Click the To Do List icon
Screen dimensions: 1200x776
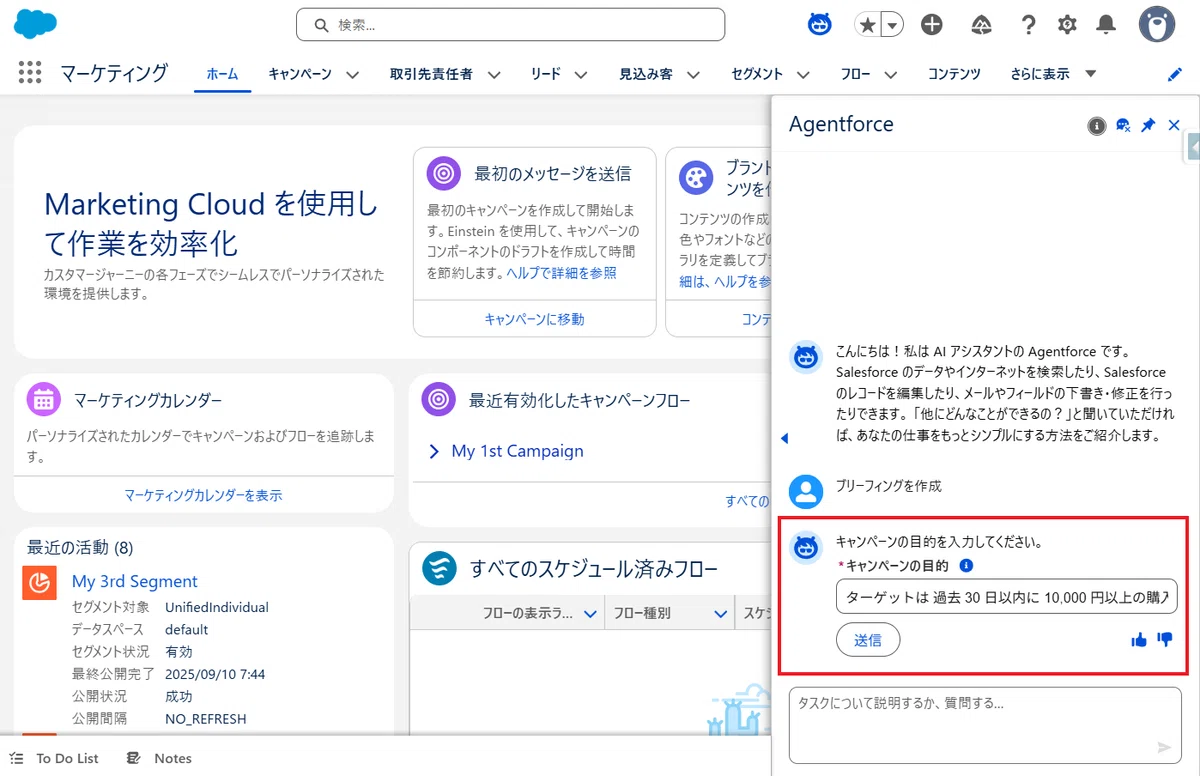(16, 758)
